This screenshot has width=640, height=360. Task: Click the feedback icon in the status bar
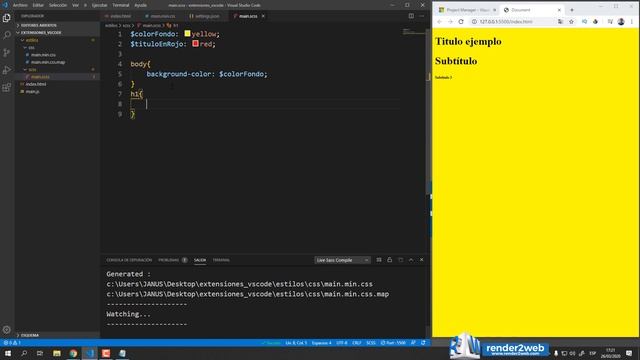[413, 343]
